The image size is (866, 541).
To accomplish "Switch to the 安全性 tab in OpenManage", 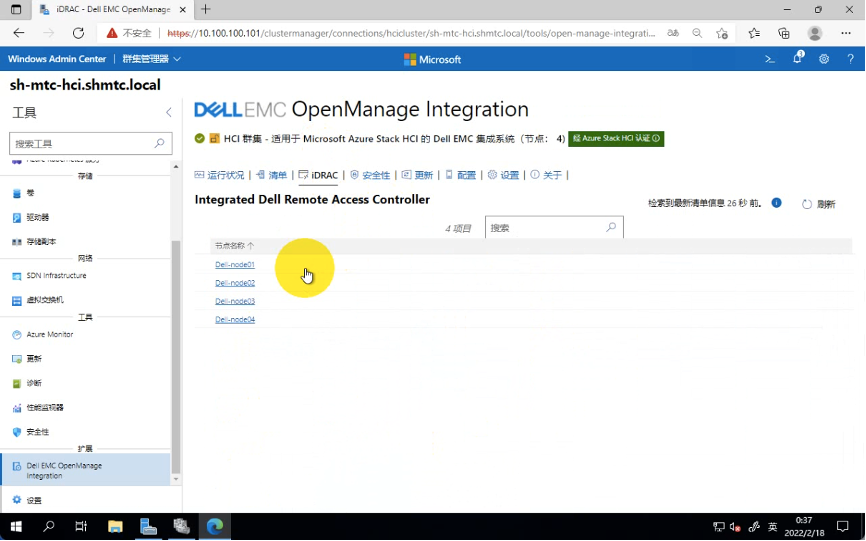I will (x=370, y=175).
